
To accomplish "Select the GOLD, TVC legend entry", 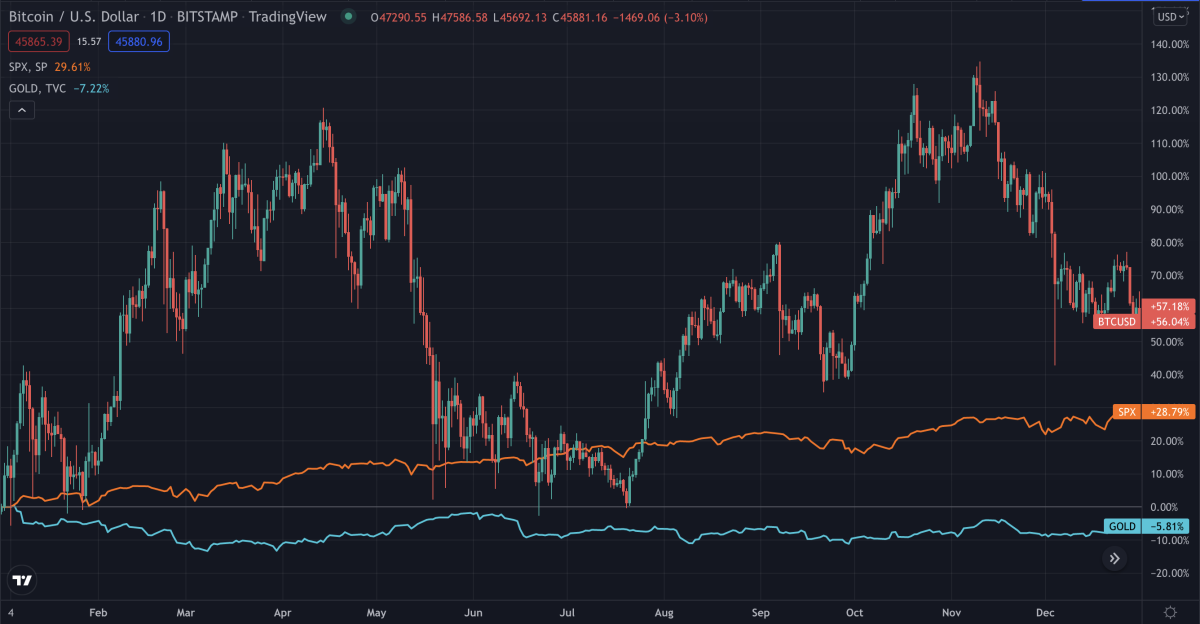I will coord(38,88).
